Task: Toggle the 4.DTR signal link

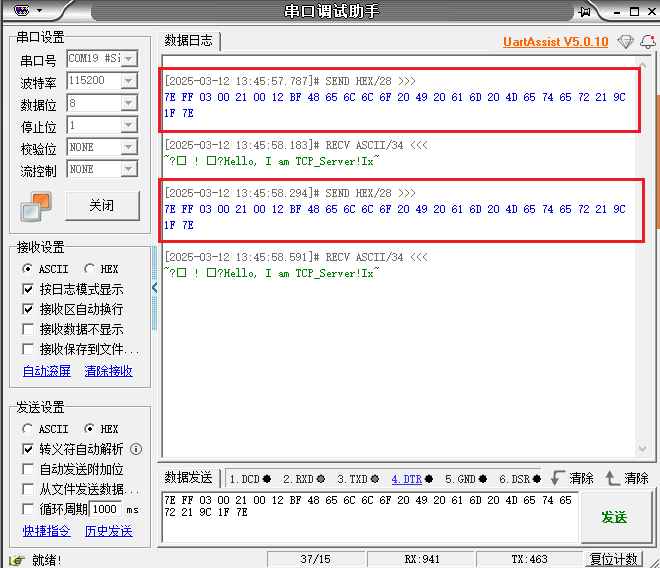Action: pos(407,479)
